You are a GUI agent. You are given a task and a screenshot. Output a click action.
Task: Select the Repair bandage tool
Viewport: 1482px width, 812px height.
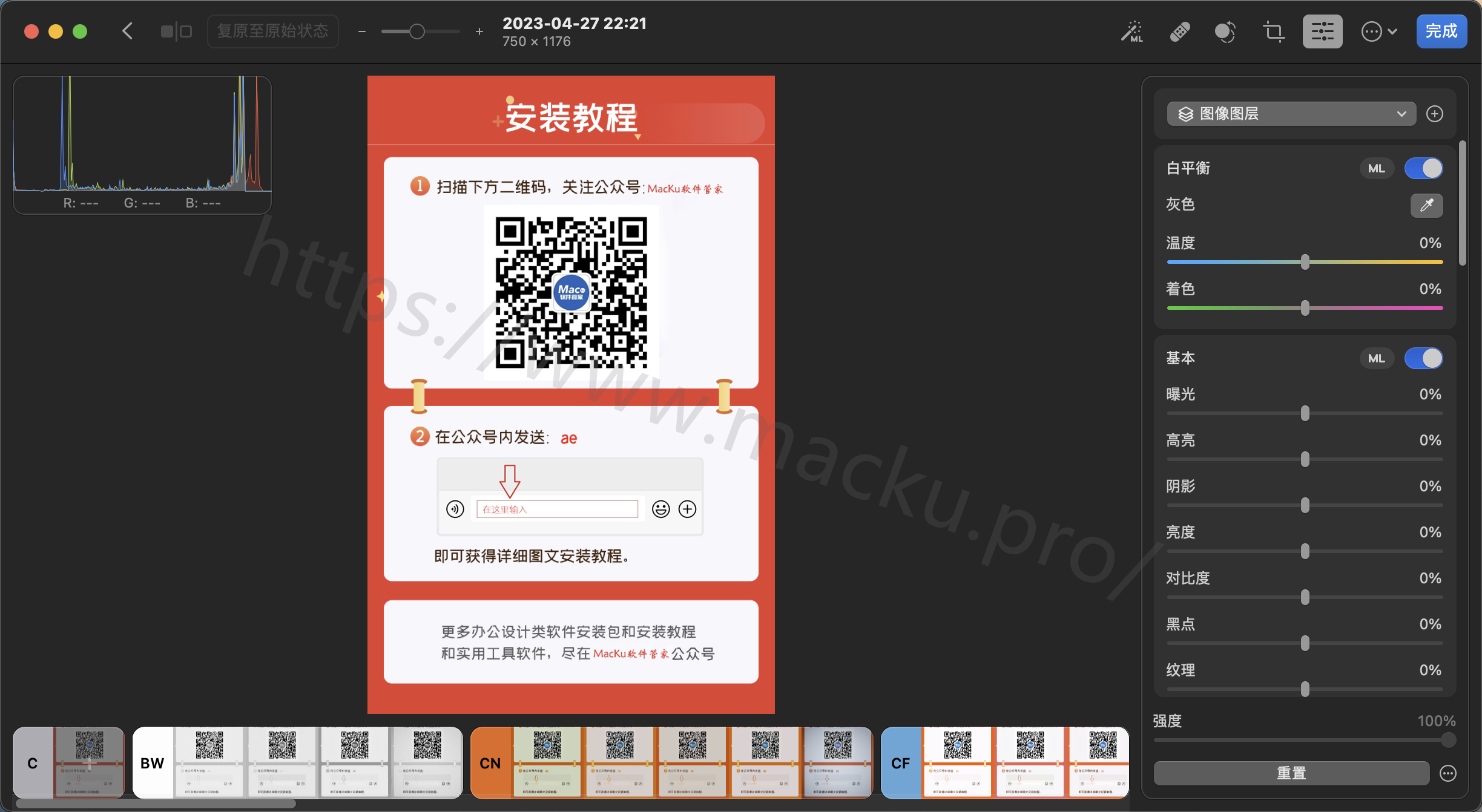click(1179, 31)
